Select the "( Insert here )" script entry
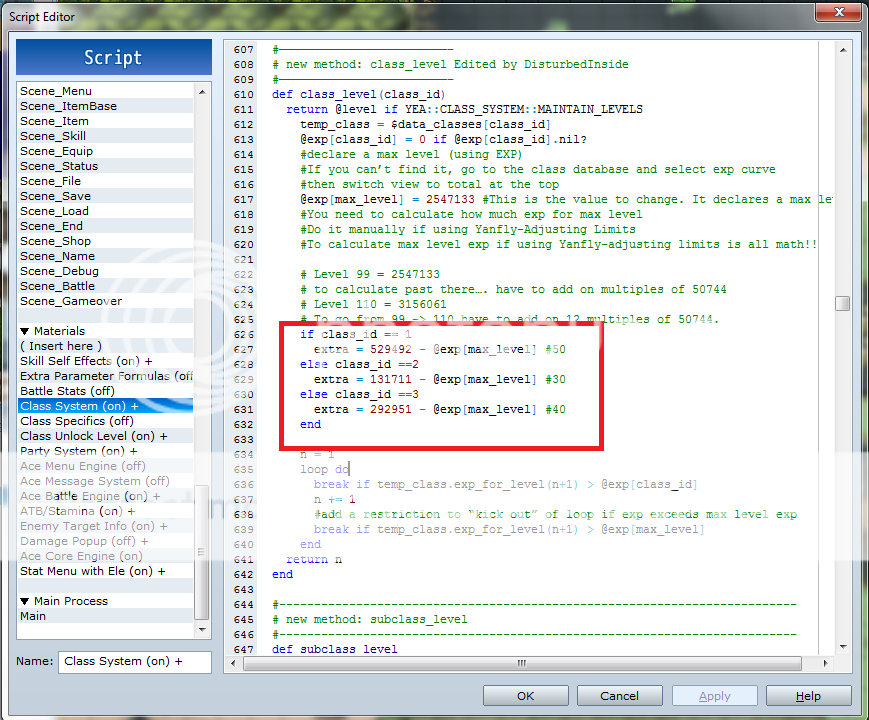 (x=60, y=346)
